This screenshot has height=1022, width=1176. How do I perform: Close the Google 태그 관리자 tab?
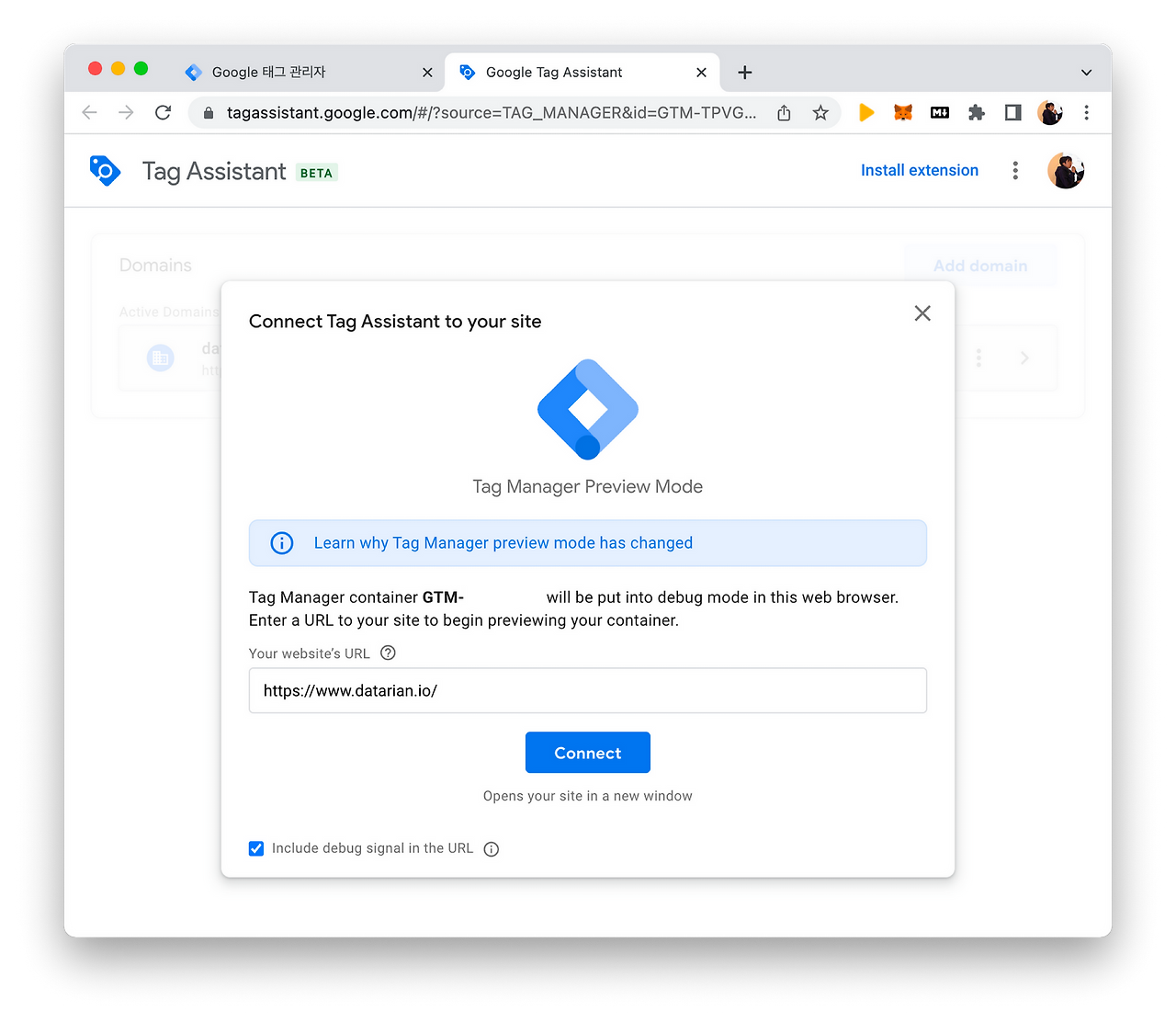click(427, 72)
